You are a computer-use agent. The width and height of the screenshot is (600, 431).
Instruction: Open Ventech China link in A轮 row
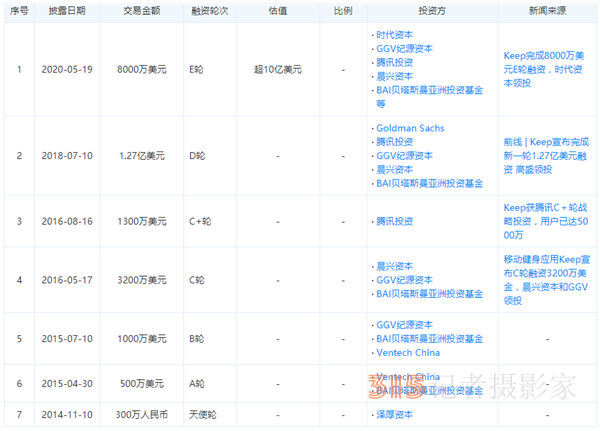[x=408, y=377]
